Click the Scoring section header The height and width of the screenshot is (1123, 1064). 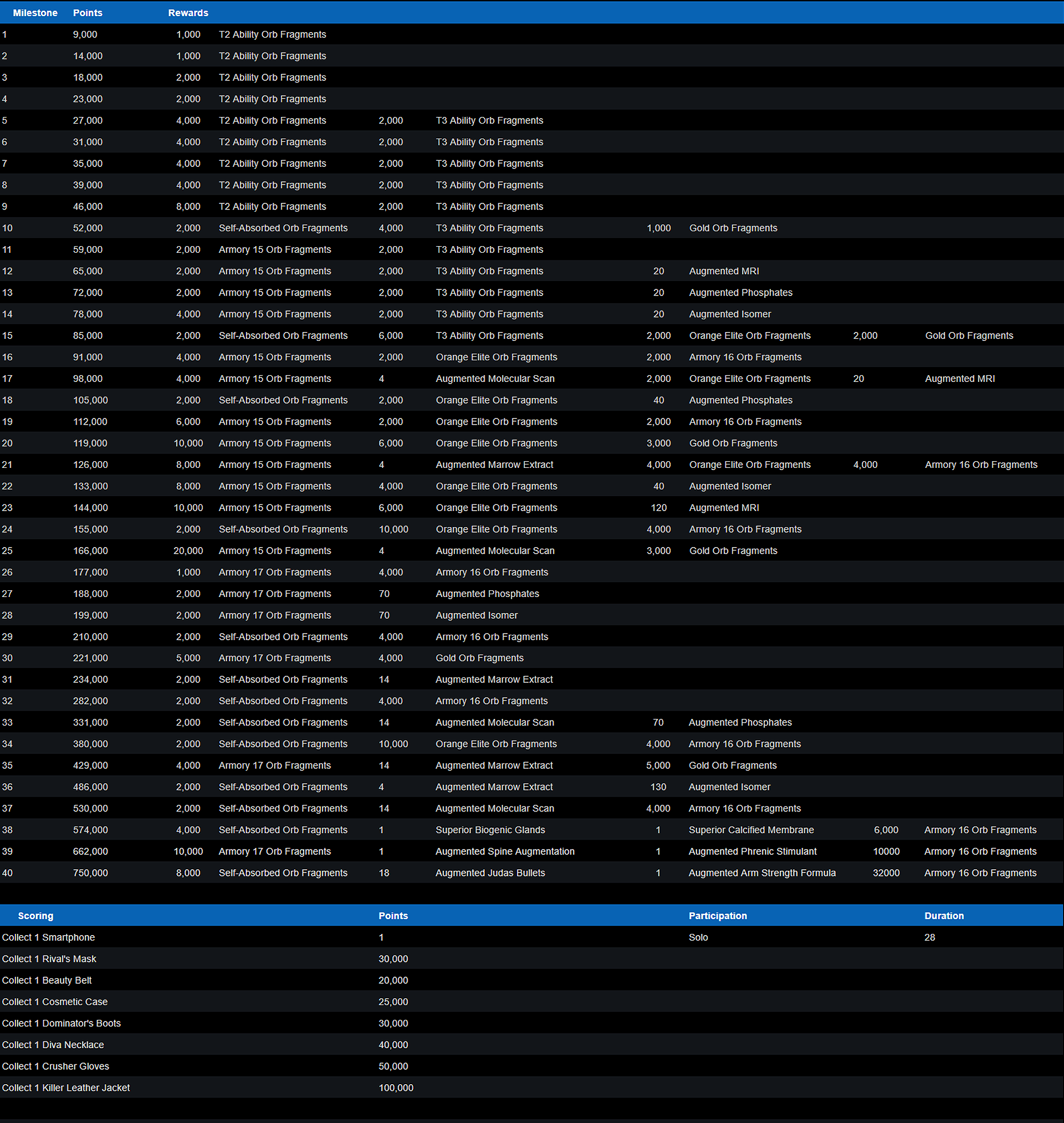[x=35, y=915]
